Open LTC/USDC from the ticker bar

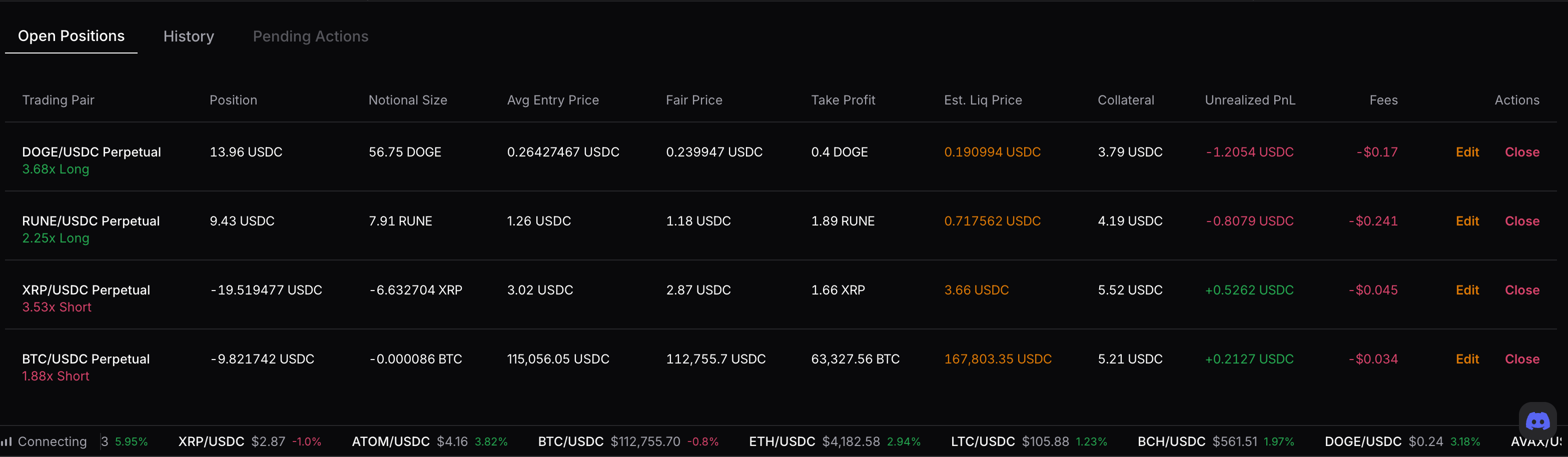[983, 441]
